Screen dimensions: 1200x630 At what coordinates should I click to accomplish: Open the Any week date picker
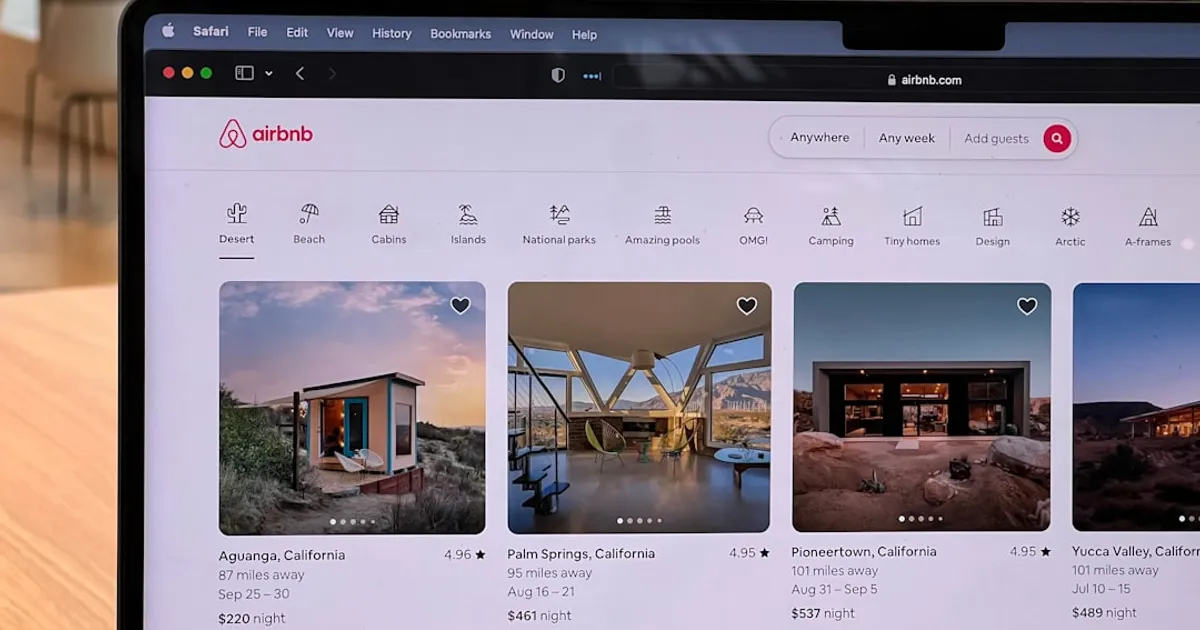point(906,138)
